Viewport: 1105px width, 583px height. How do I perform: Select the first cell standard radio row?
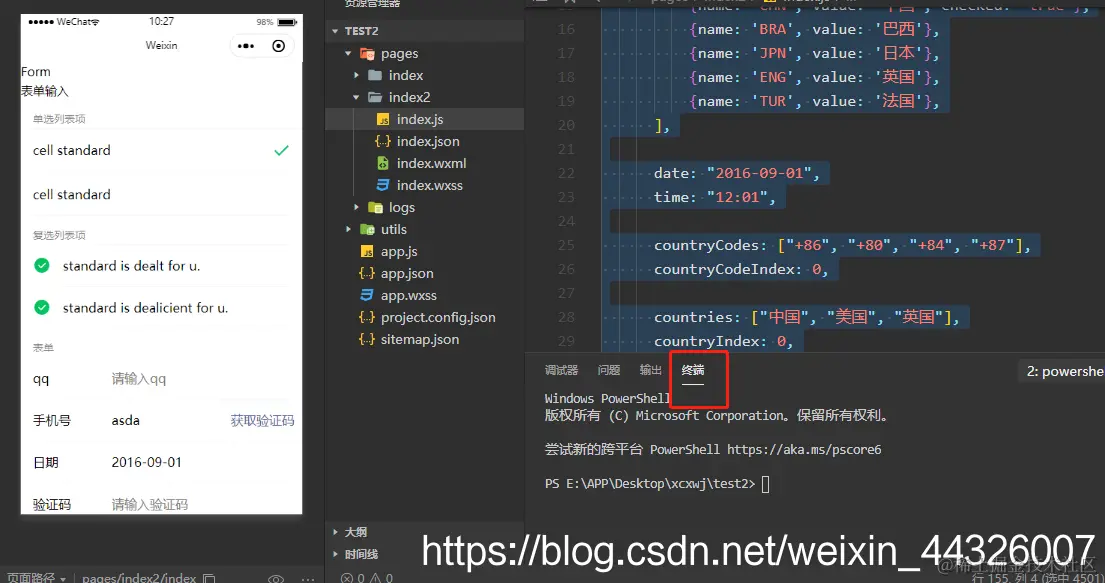[161, 150]
